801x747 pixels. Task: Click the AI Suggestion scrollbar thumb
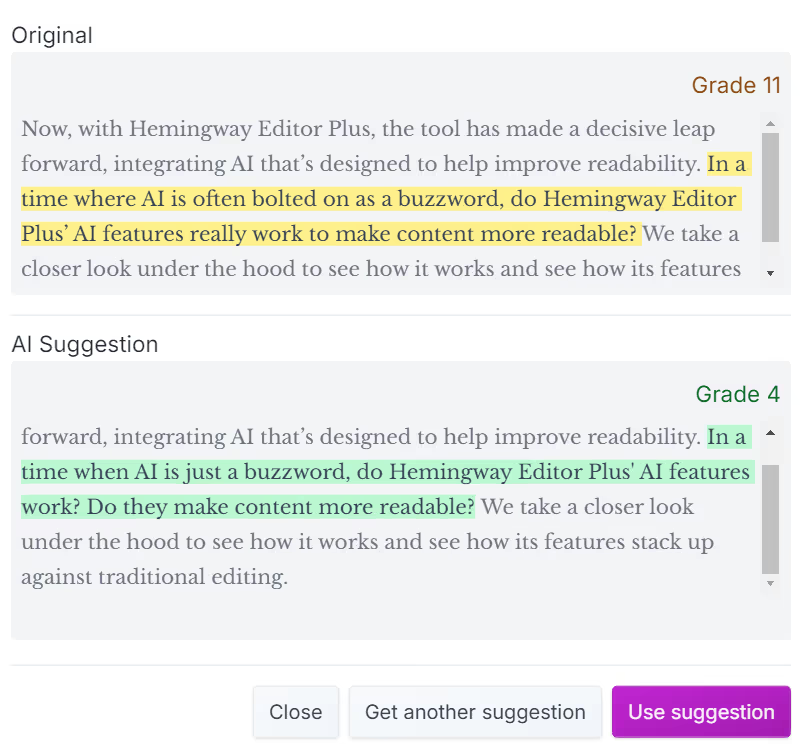[770, 518]
